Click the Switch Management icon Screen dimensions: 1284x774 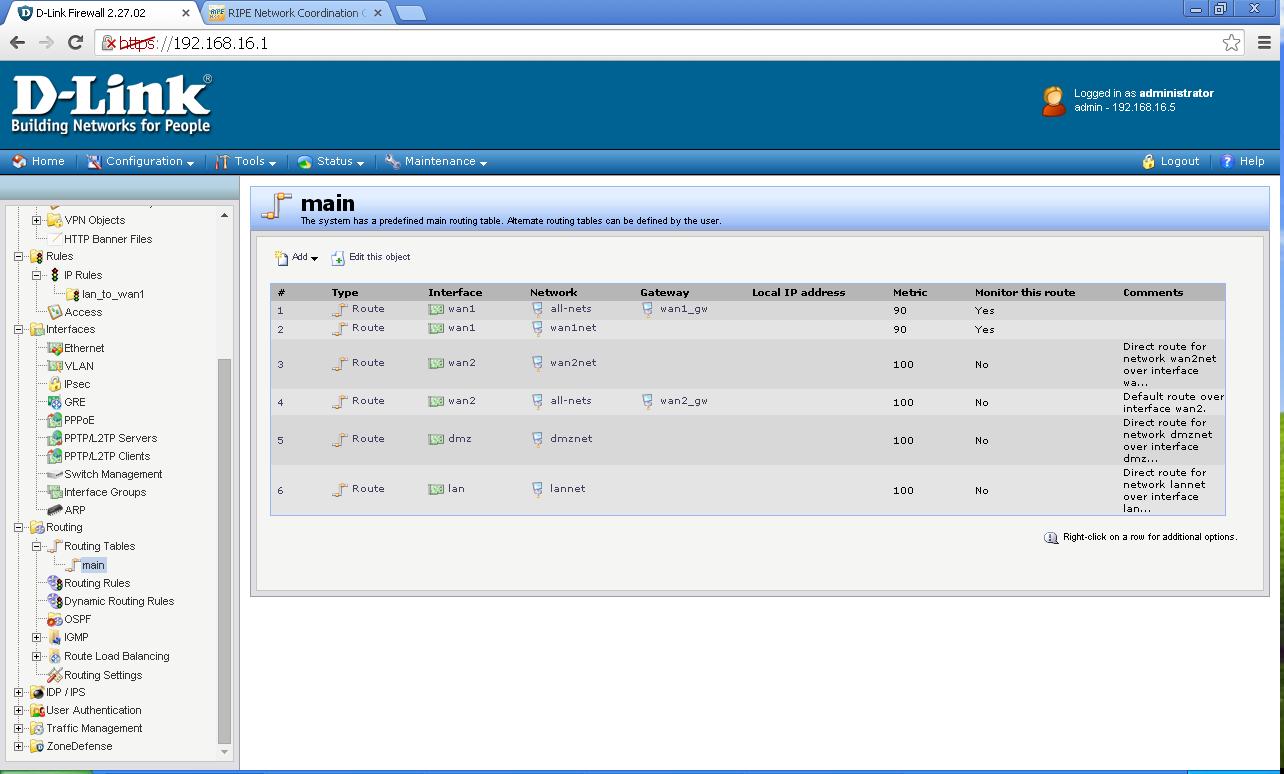[x=55, y=474]
